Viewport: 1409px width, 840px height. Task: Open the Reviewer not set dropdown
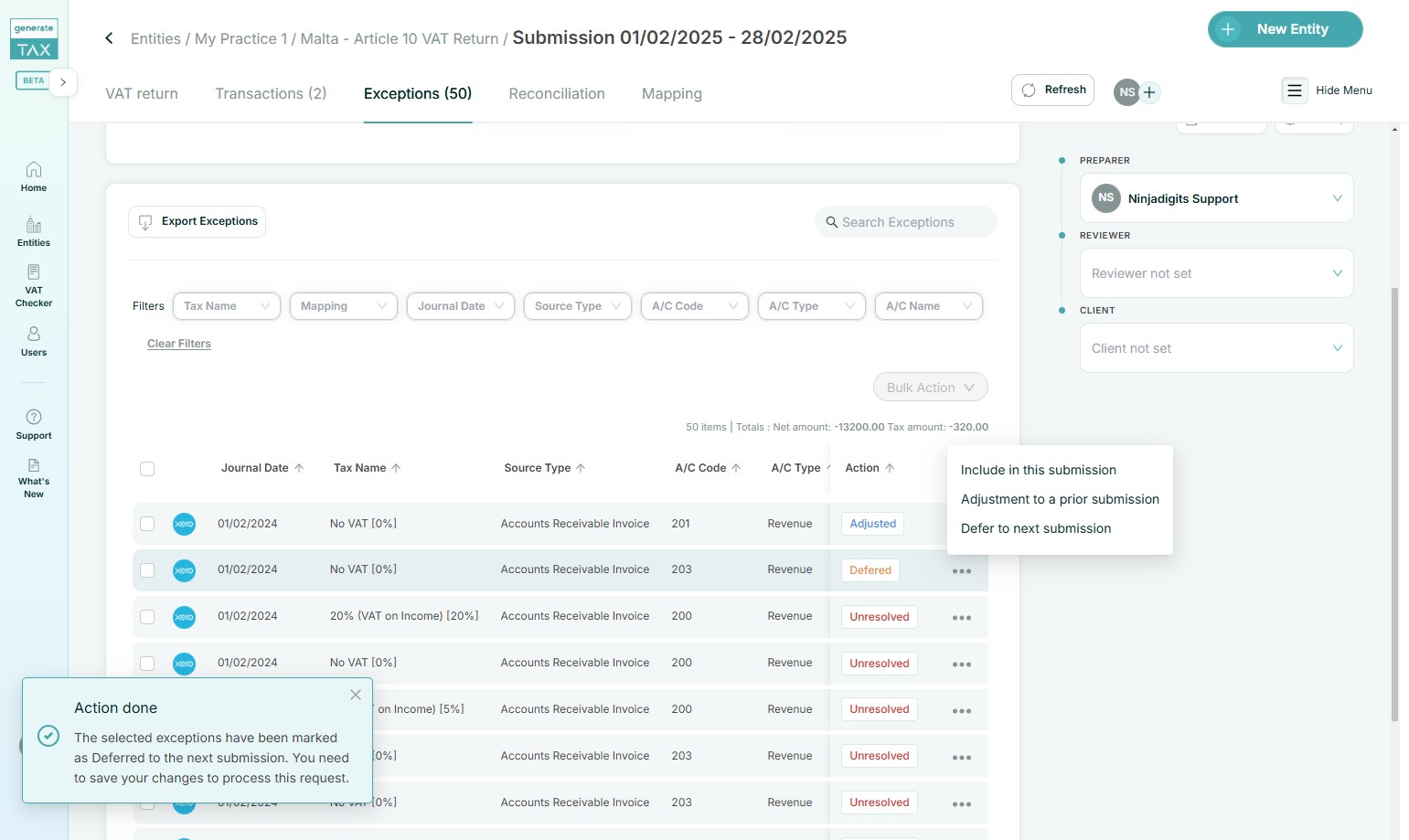(1217, 273)
